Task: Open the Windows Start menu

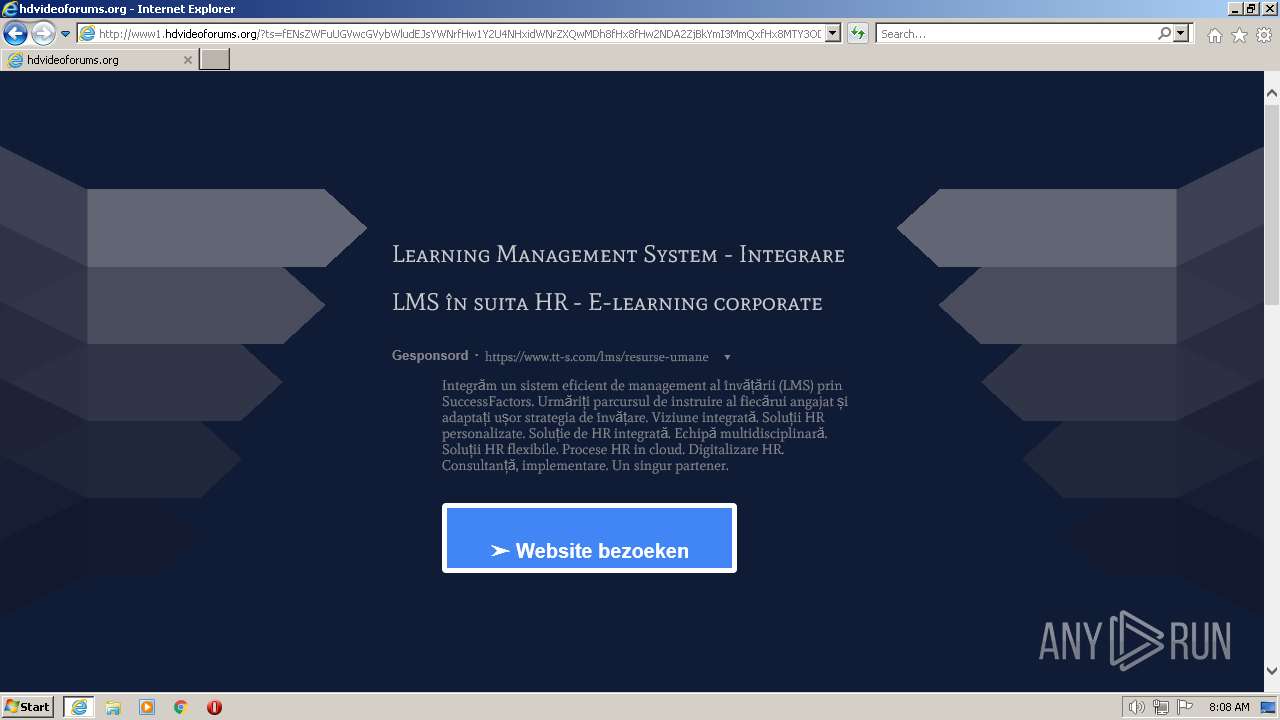Action: pyautogui.click(x=28, y=706)
